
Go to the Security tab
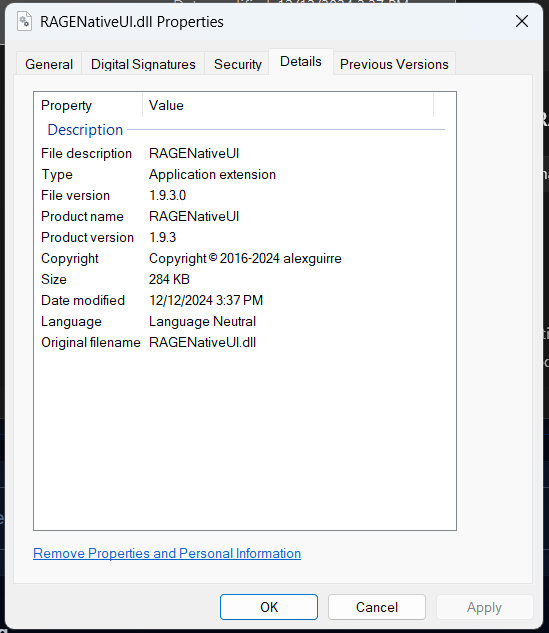237,64
